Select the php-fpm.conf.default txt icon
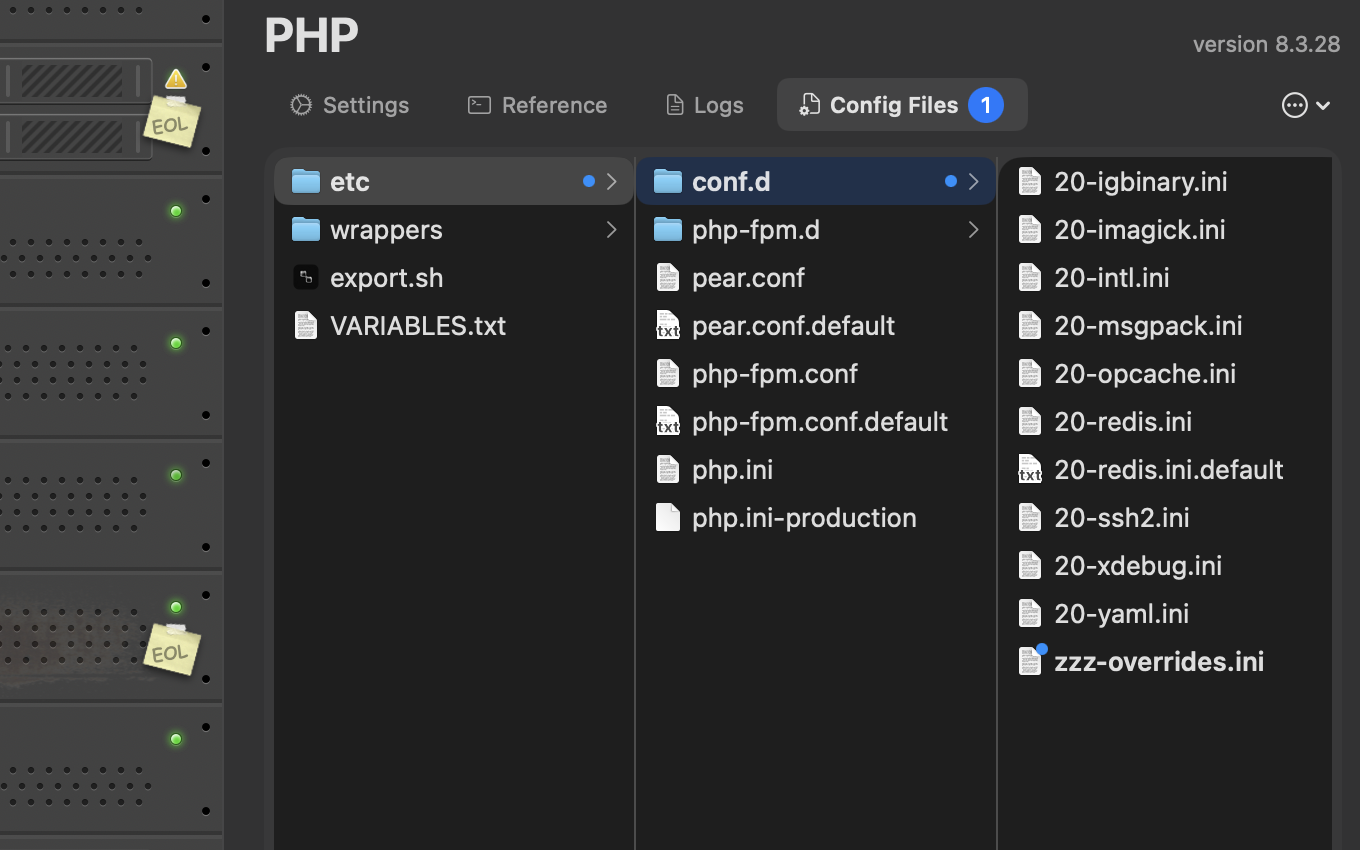1360x850 pixels. [668, 421]
